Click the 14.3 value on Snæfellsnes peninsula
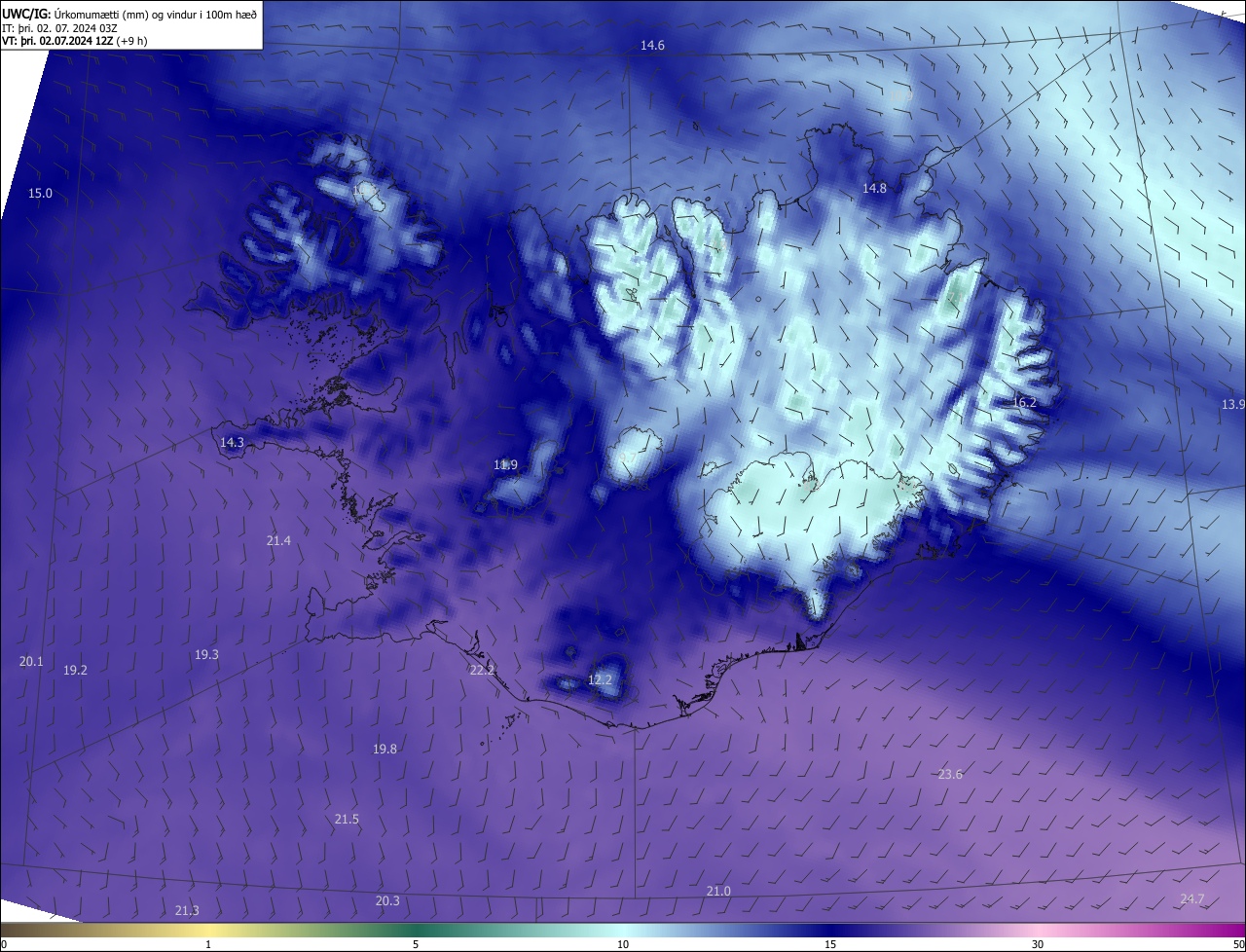 click(232, 442)
